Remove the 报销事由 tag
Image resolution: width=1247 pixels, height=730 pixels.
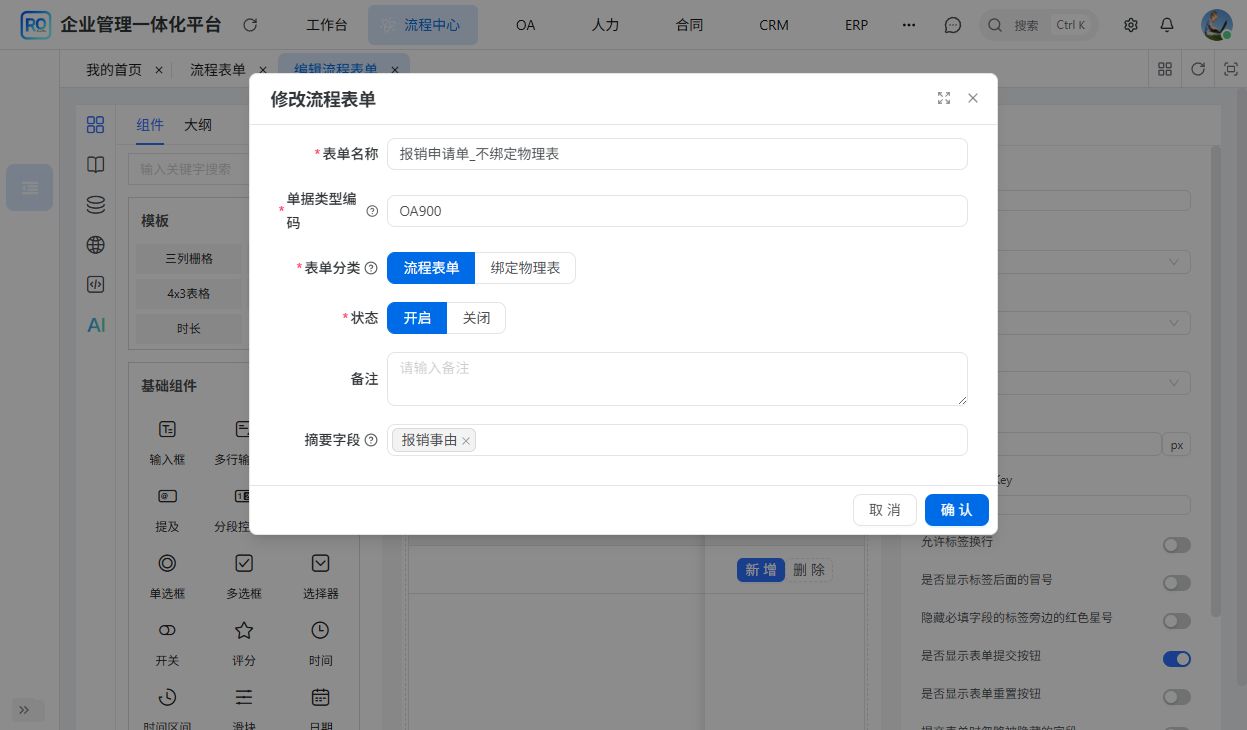(466, 441)
